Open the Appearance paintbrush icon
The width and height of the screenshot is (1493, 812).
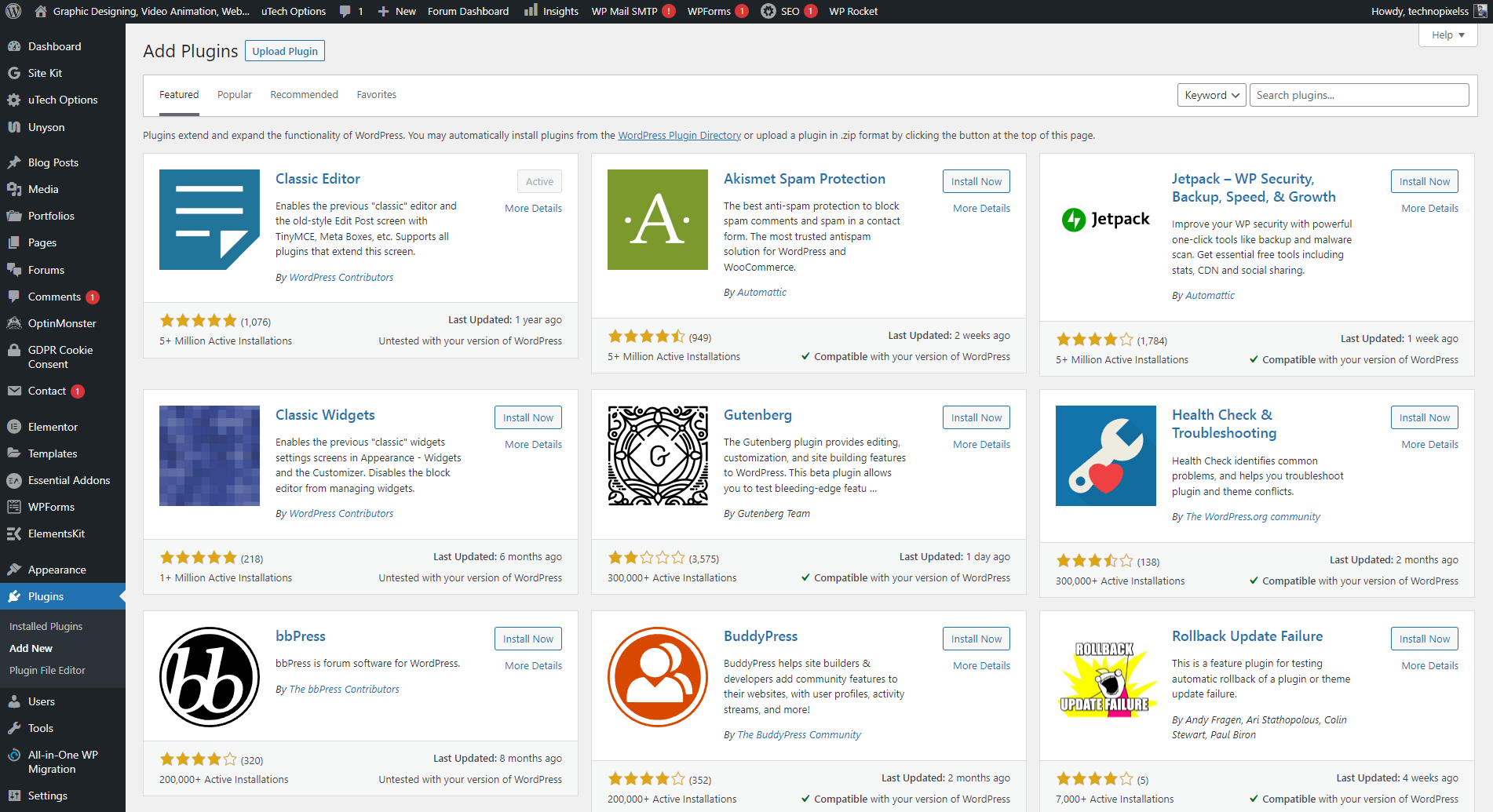point(14,570)
